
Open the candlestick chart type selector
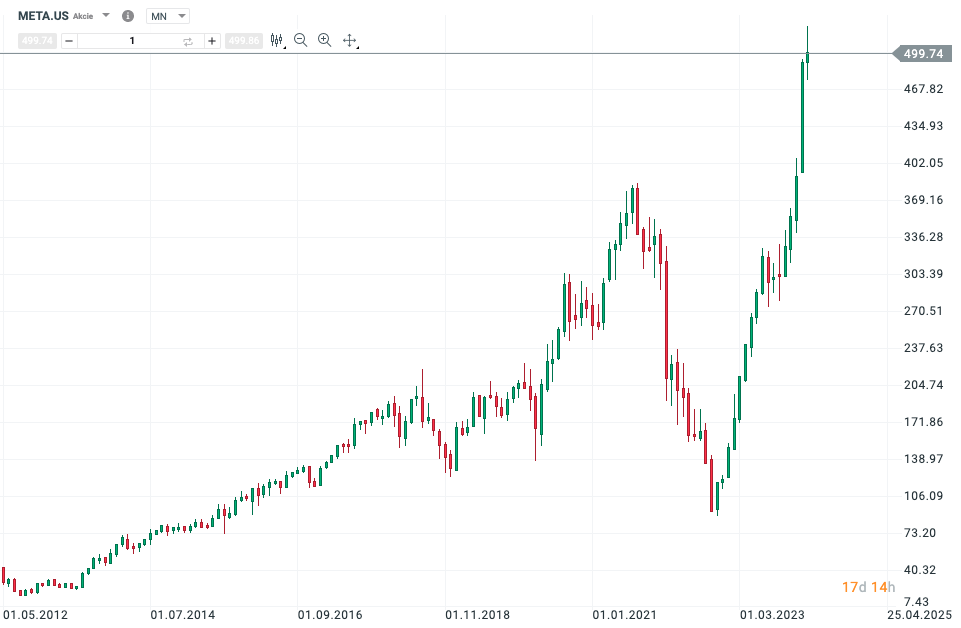coord(278,40)
